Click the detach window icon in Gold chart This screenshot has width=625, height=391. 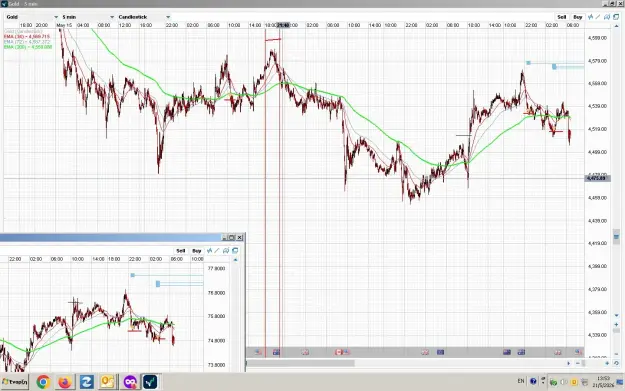(616, 17)
